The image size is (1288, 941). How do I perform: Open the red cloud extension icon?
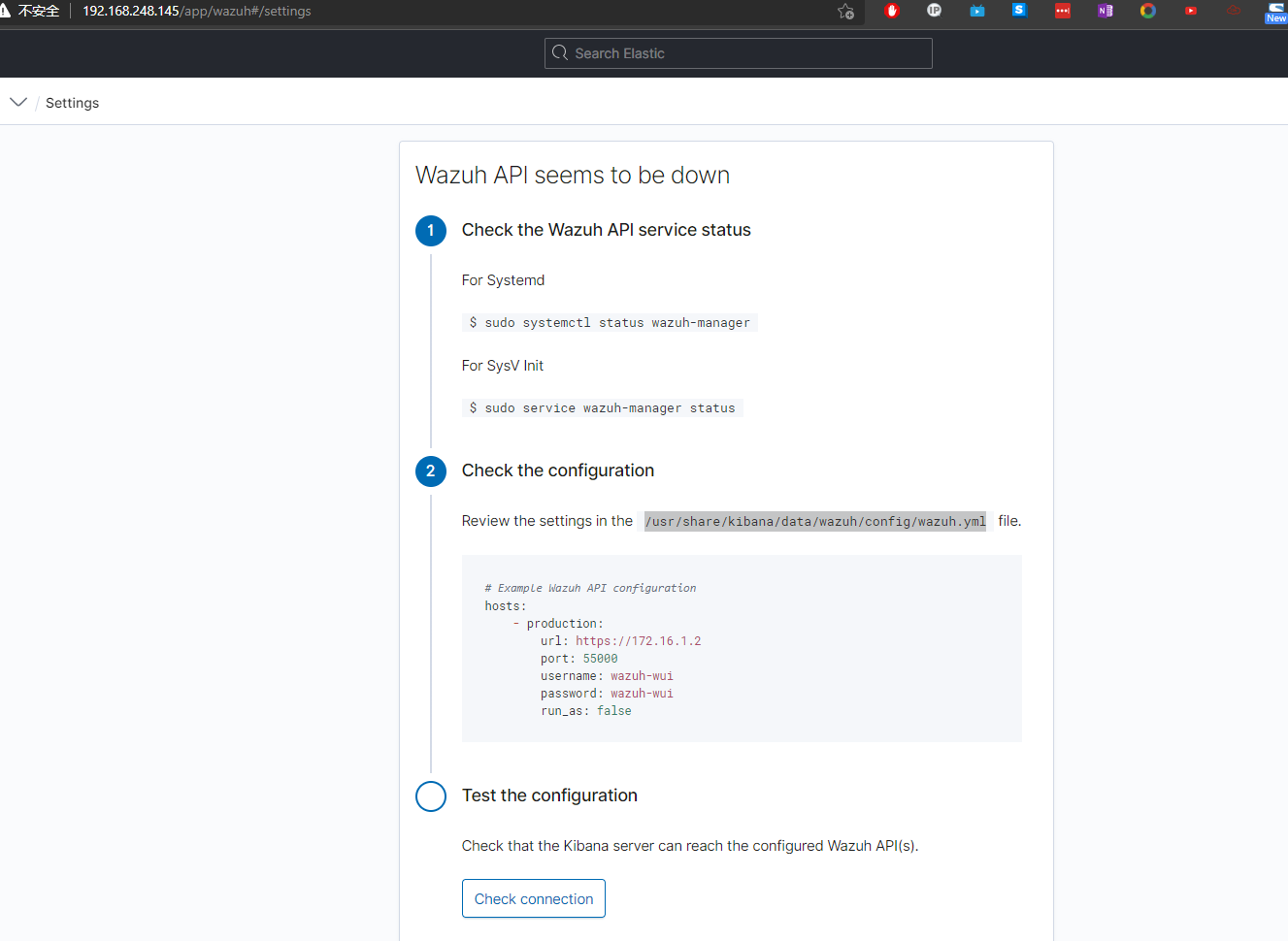click(1234, 11)
